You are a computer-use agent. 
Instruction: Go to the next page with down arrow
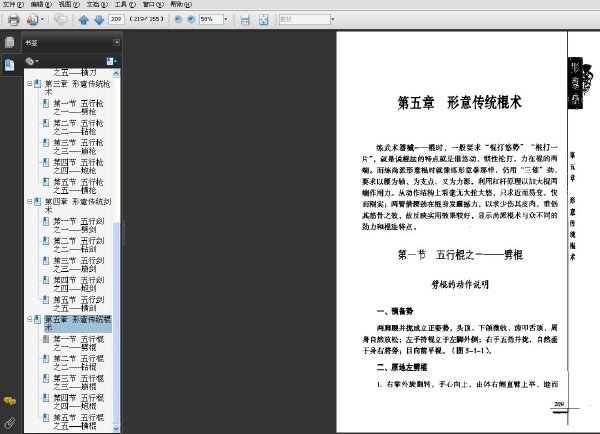click(99, 20)
